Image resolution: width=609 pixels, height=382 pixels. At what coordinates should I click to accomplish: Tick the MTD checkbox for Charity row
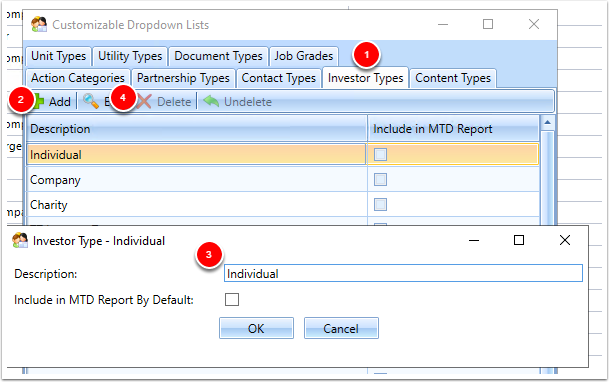click(380, 204)
